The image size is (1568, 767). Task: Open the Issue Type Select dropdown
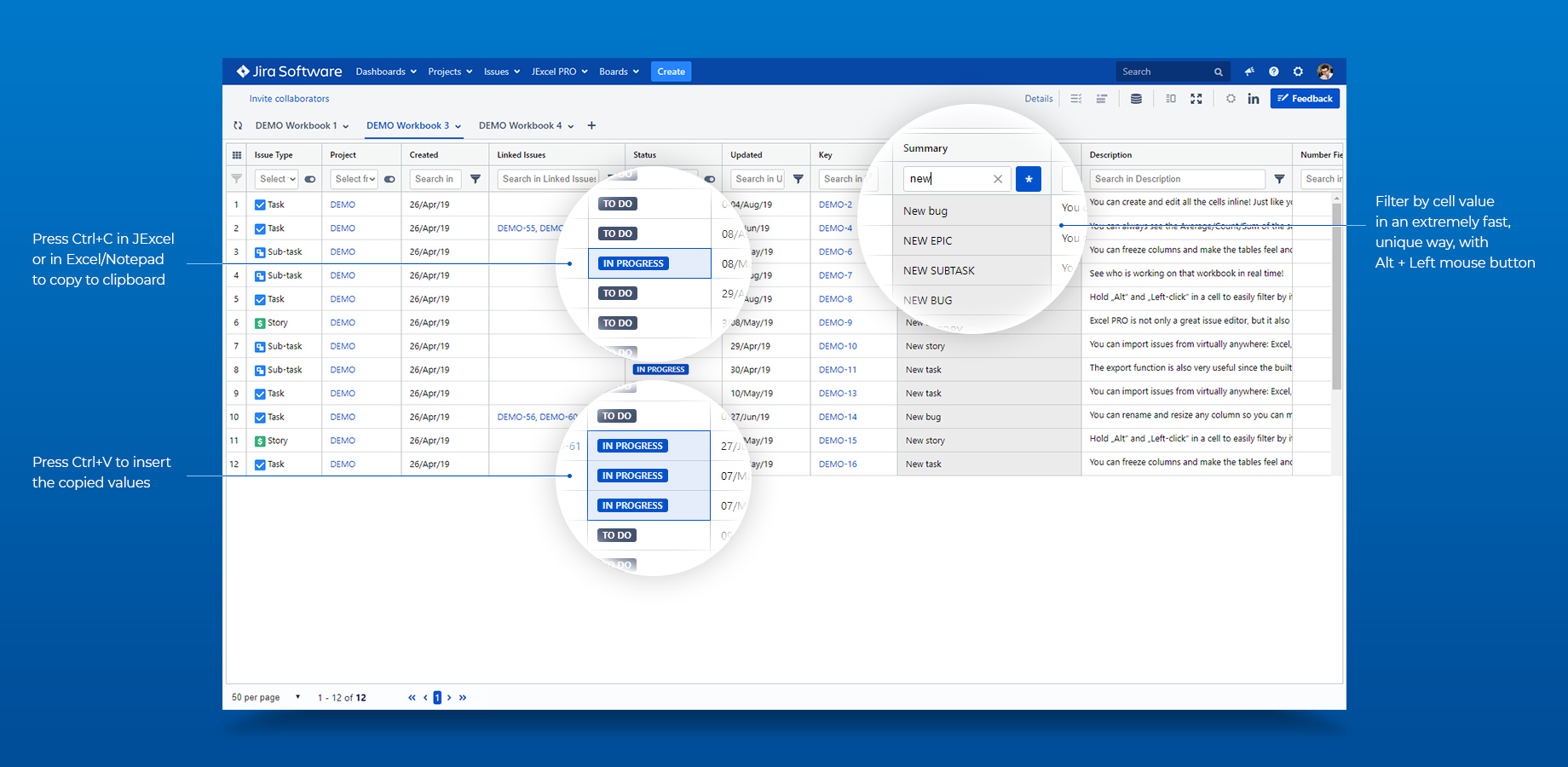click(x=277, y=179)
